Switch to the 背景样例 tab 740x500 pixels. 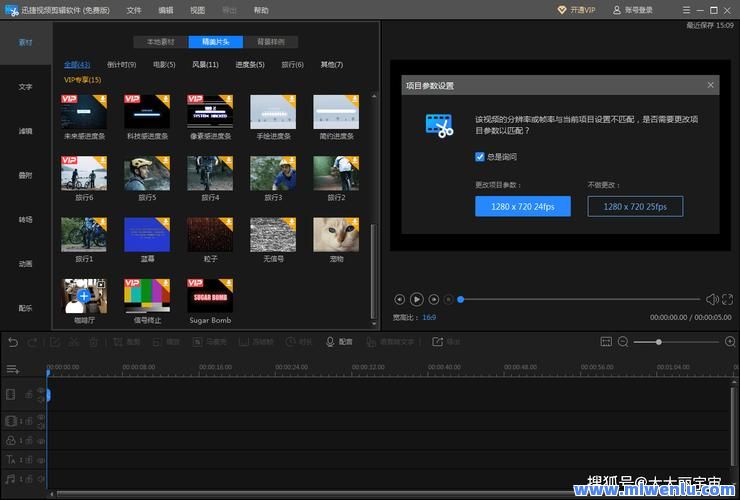(x=270, y=42)
